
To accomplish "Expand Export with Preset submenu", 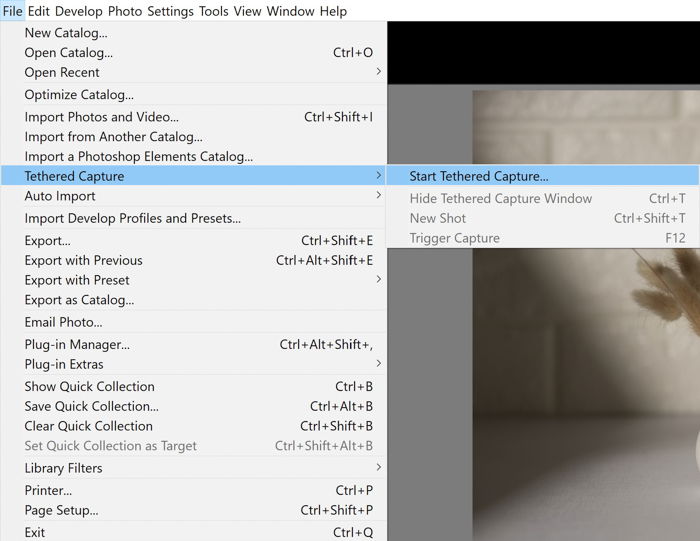I will point(77,280).
